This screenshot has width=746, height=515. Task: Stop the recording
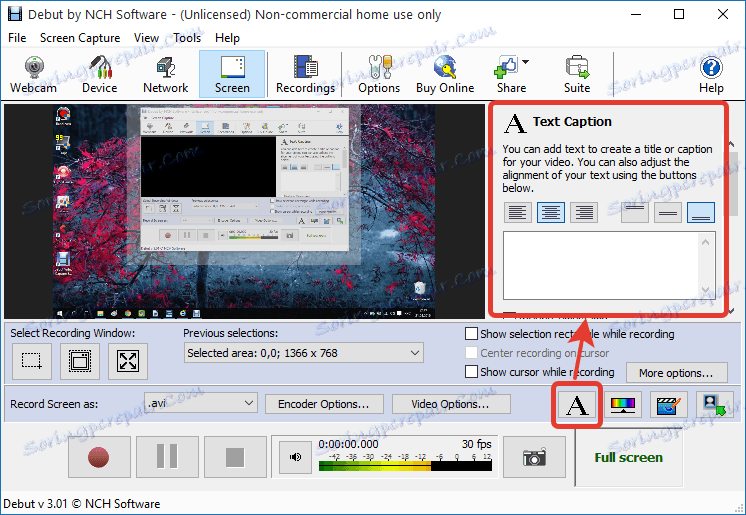(x=235, y=457)
